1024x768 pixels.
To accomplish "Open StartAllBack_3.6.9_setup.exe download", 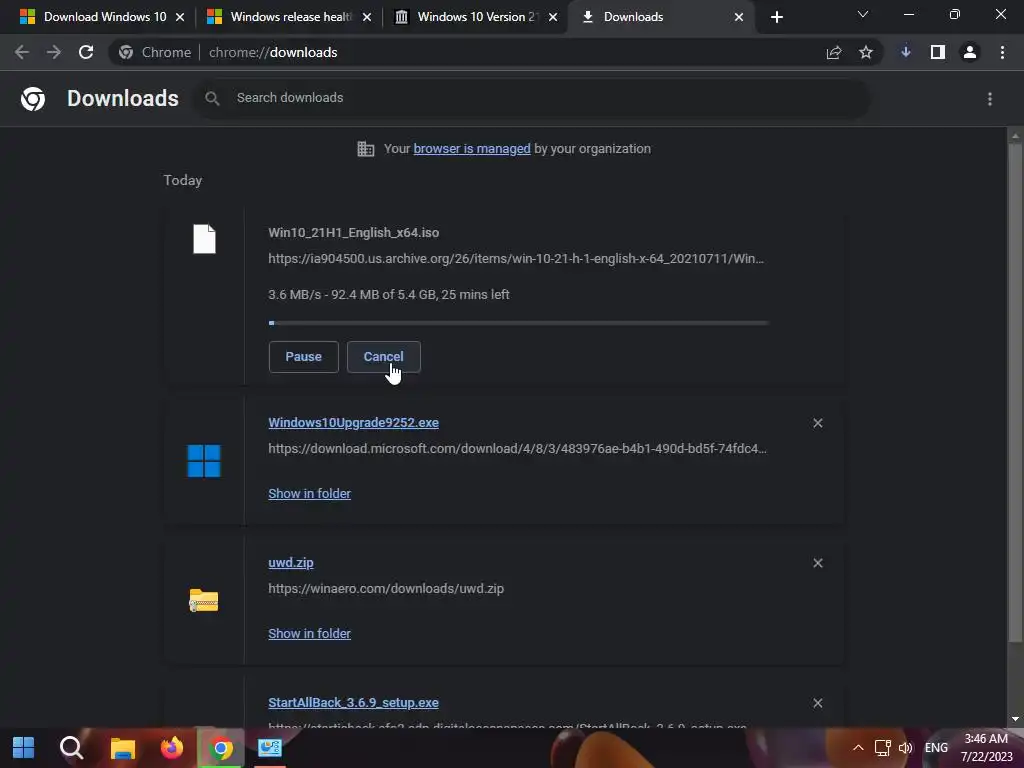I will pos(353,703).
